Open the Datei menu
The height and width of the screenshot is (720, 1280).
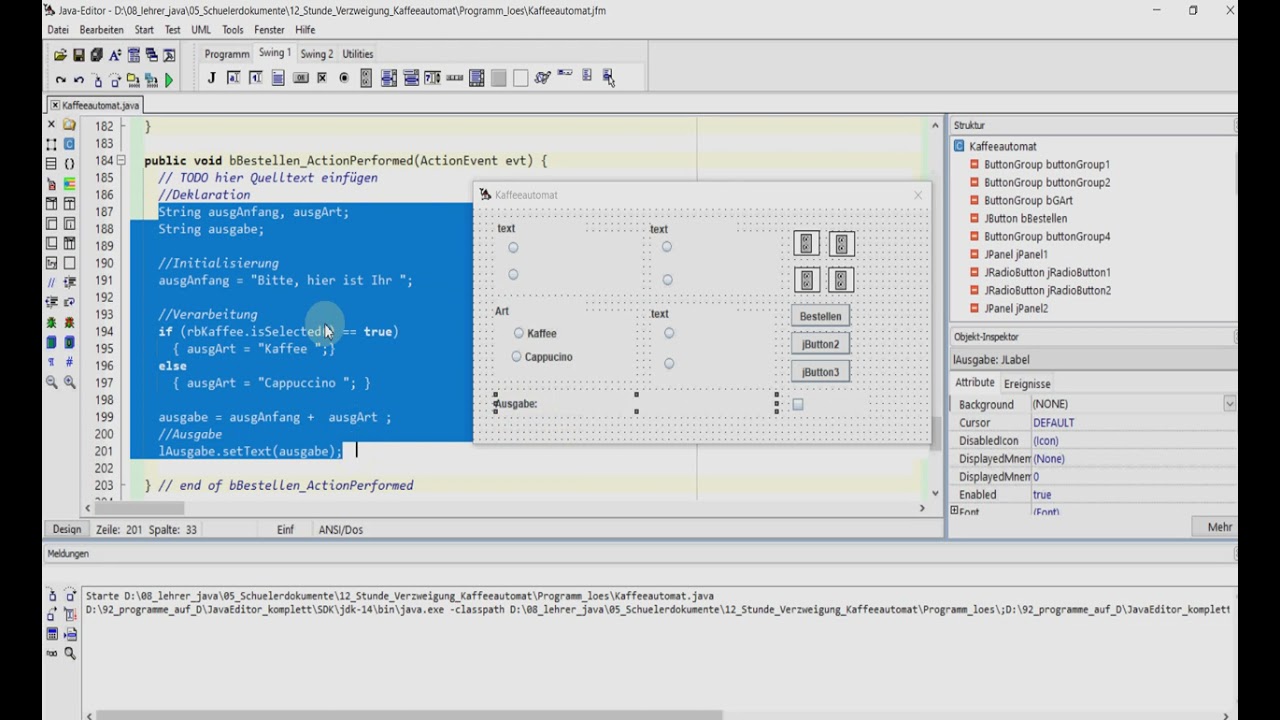pyautogui.click(x=58, y=30)
